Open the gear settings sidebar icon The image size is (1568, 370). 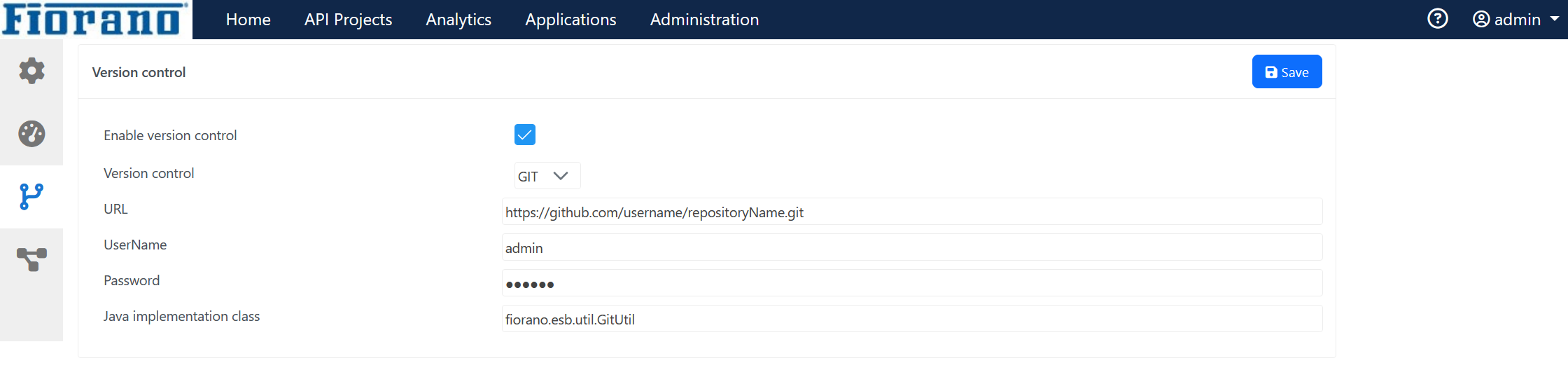[x=31, y=71]
